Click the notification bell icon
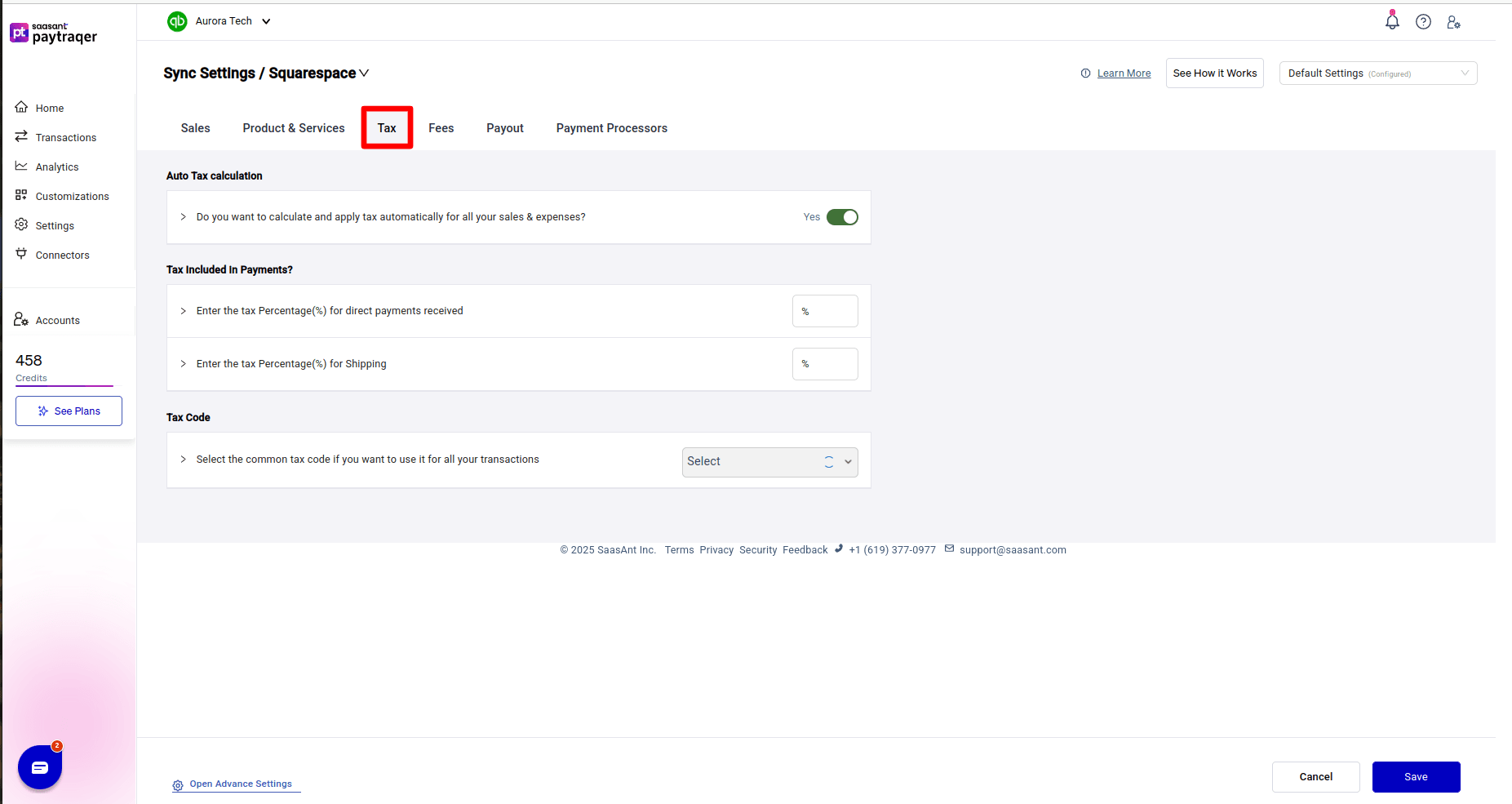Screen dimensions: 1512x804 [1391, 21]
